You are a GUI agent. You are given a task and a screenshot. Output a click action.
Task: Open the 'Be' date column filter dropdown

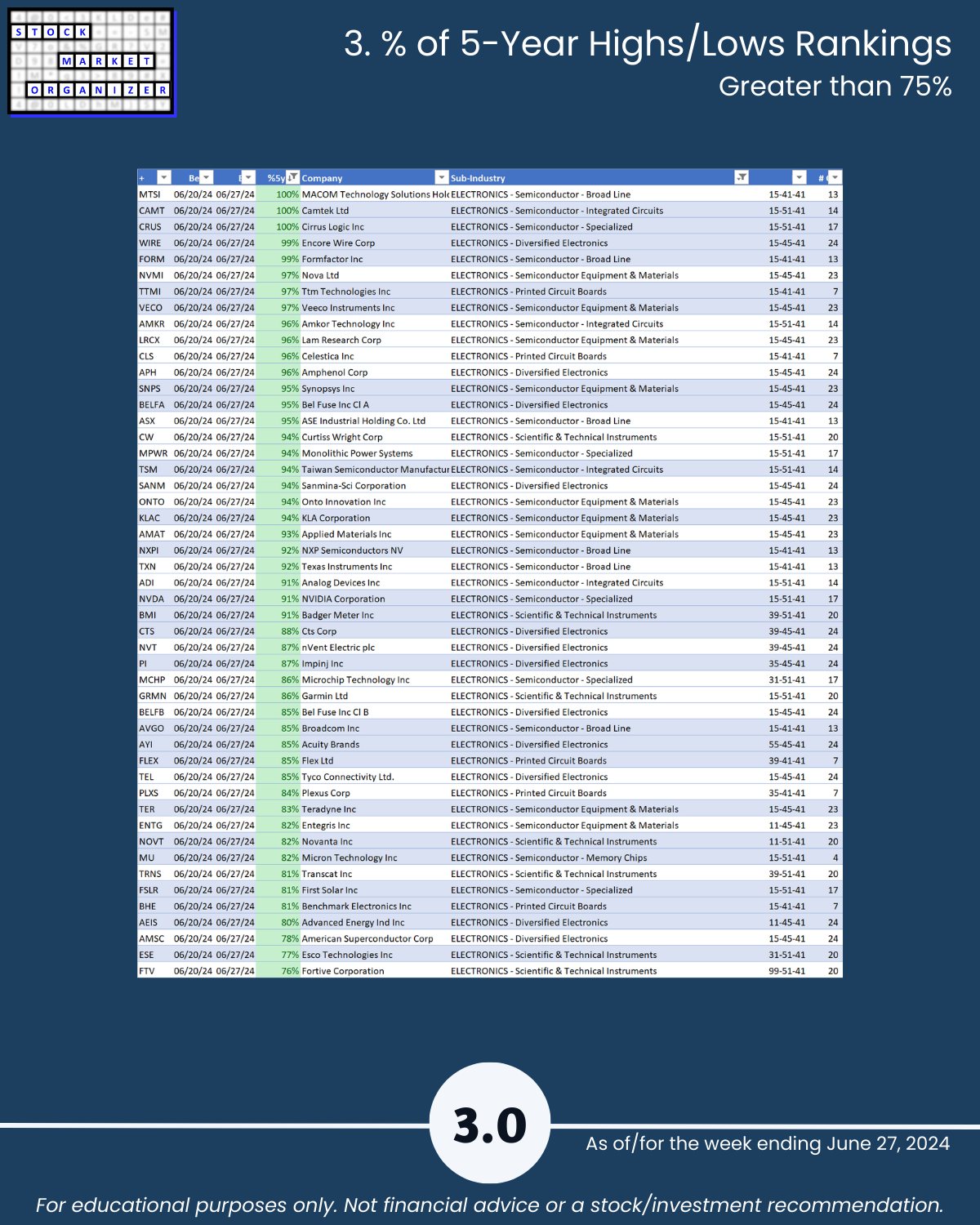pyautogui.click(x=207, y=178)
